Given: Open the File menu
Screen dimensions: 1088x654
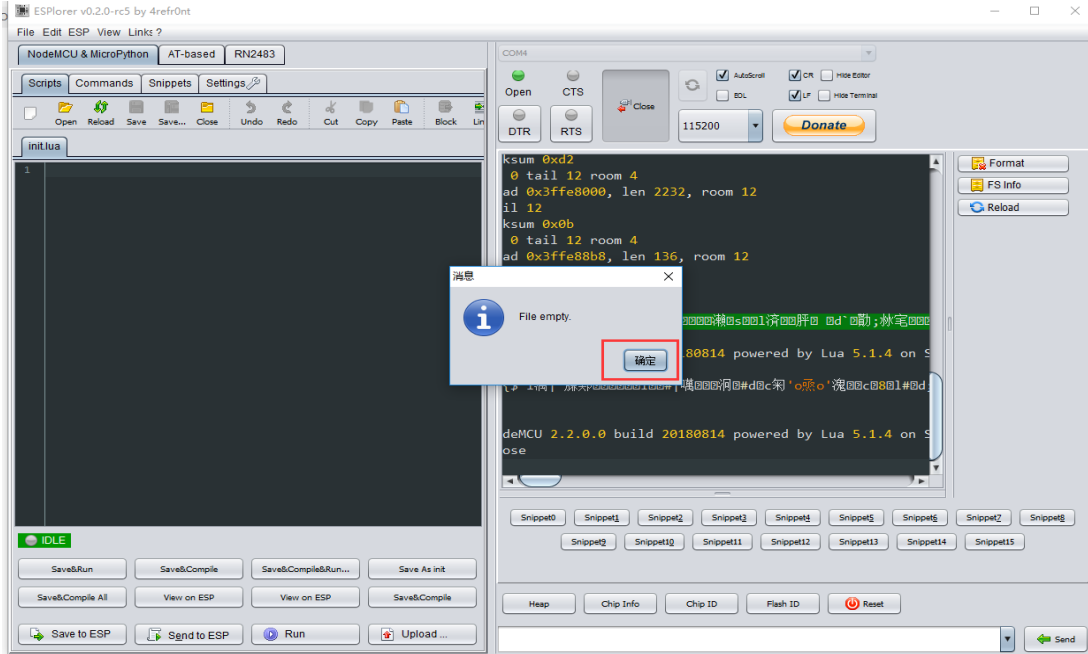Looking at the screenshot, I should click(25, 32).
